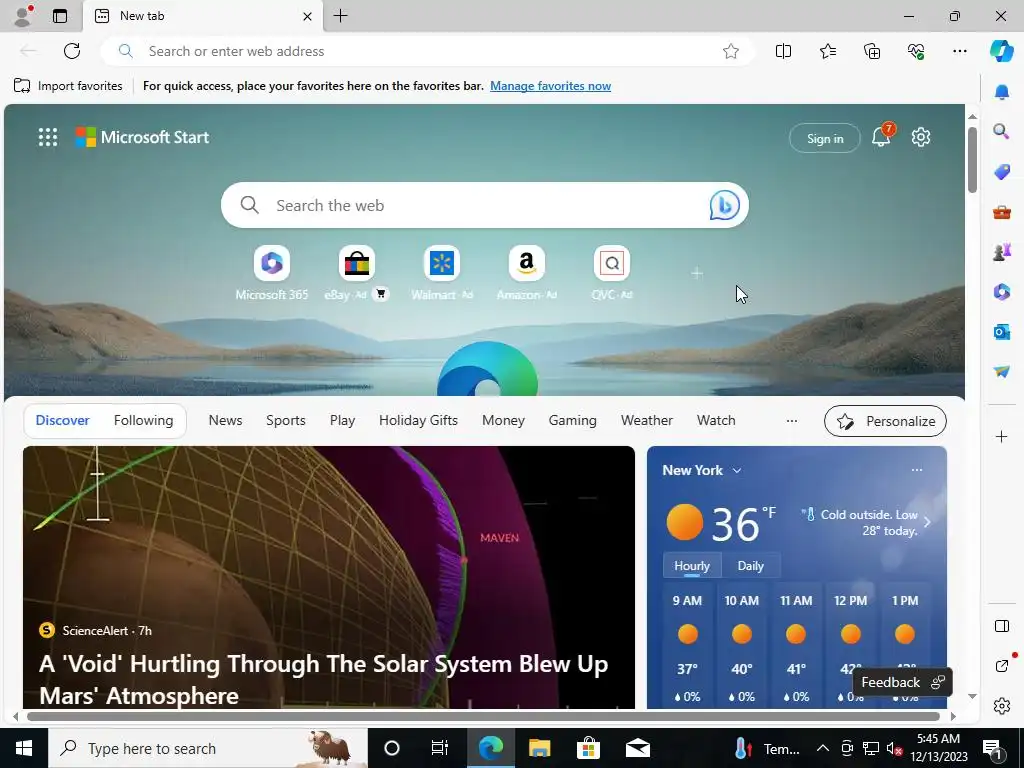Open page settings gear icon
The image size is (1024, 768).
tap(921, 137)
